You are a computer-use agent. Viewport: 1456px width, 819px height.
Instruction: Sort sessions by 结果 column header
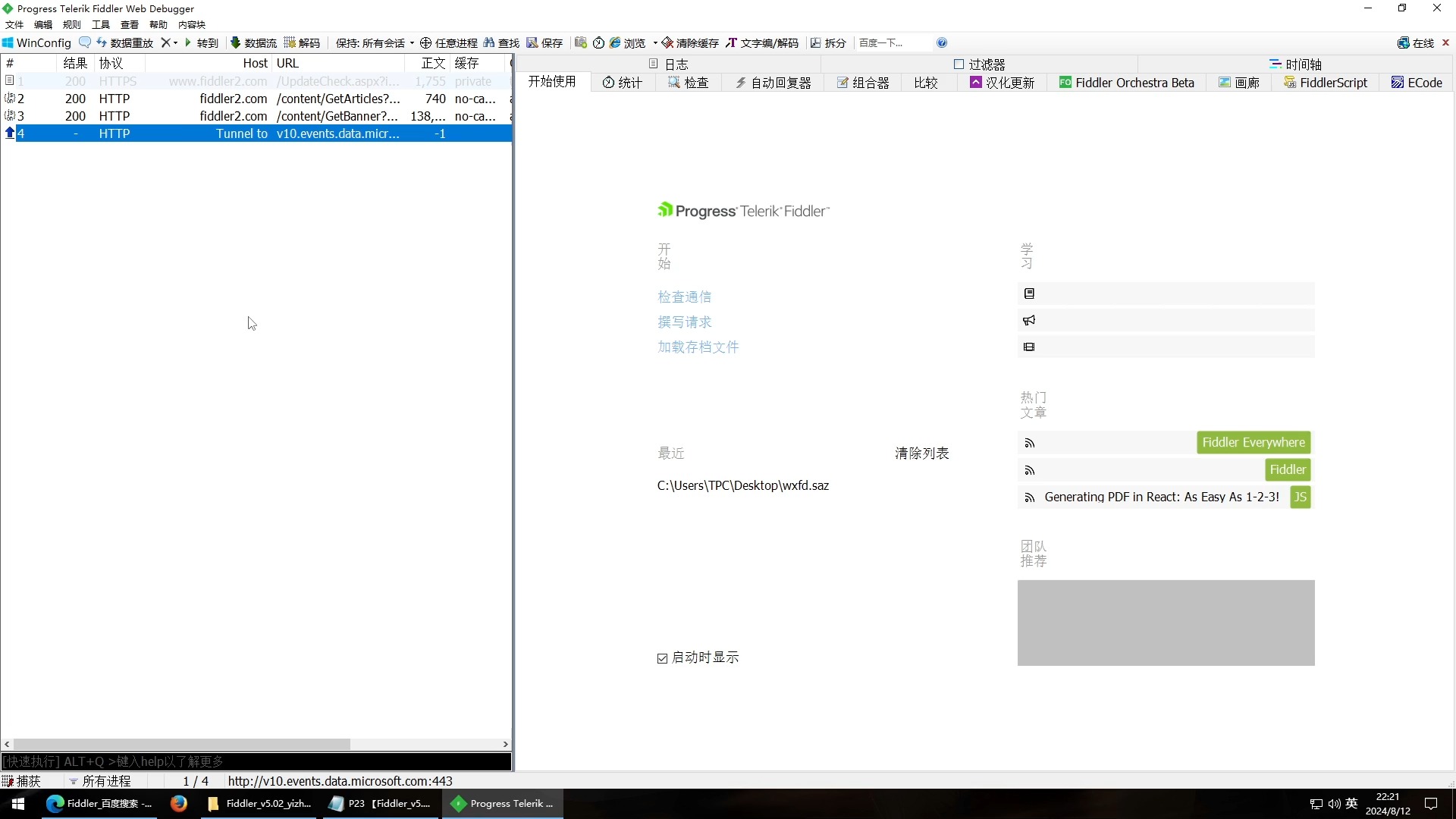click(75, 64)
